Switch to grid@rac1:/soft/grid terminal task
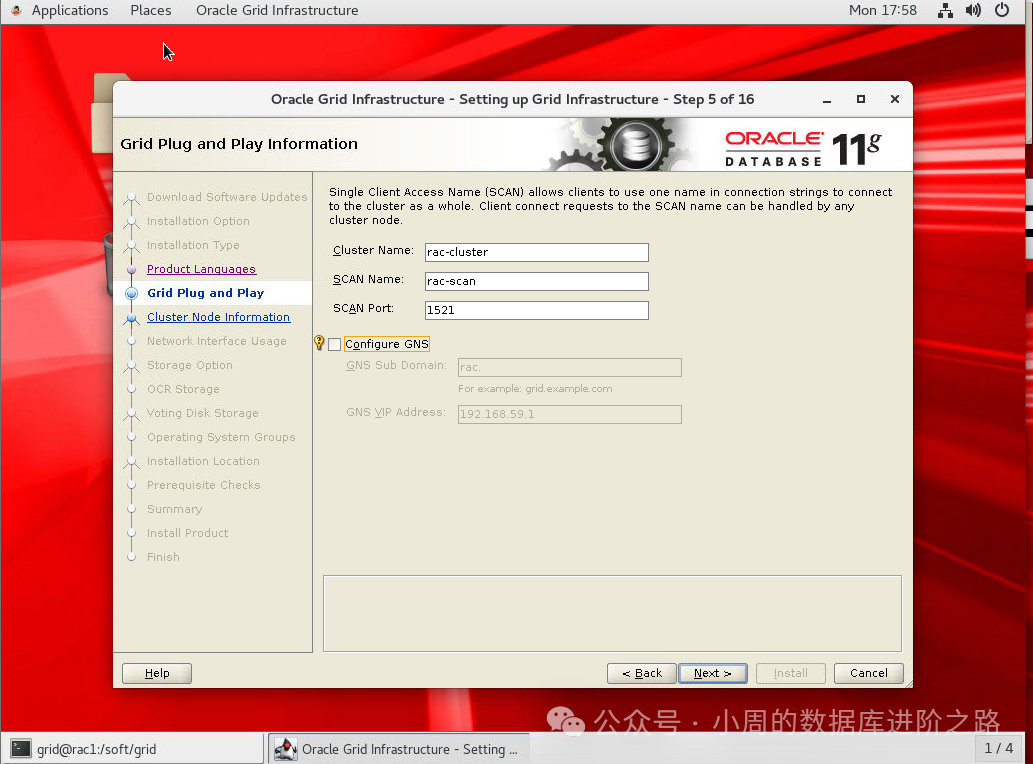The image size is (1033, 764). [133, 749]
